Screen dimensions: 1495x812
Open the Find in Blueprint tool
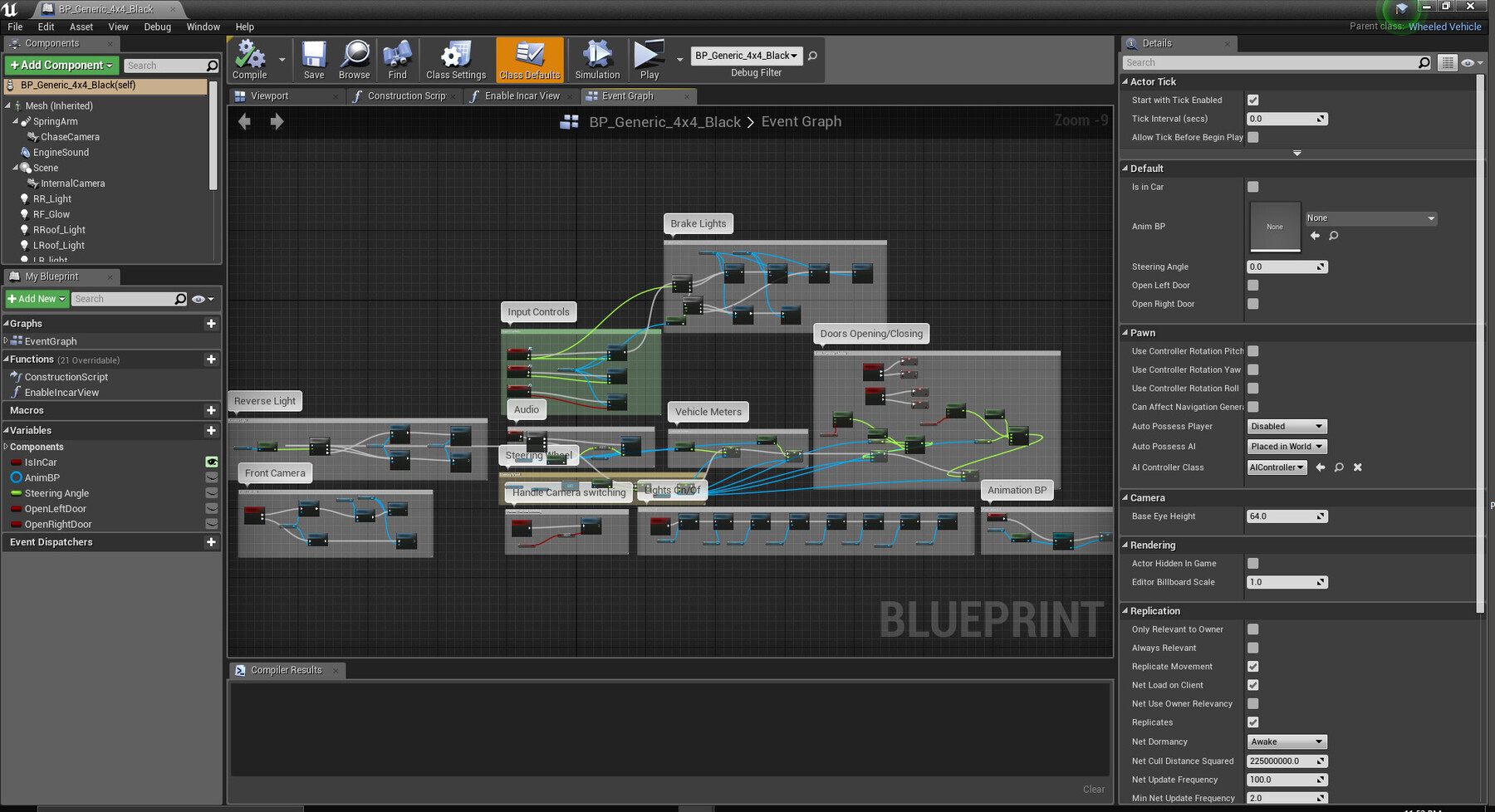tap(397, 58)
